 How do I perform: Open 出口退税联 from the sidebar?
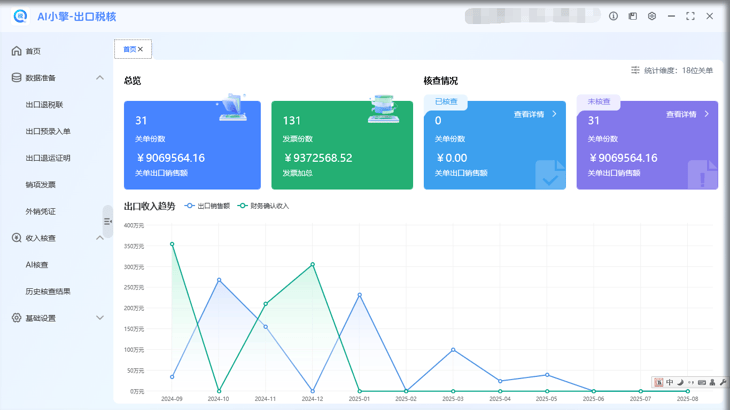tap(44, 105)
